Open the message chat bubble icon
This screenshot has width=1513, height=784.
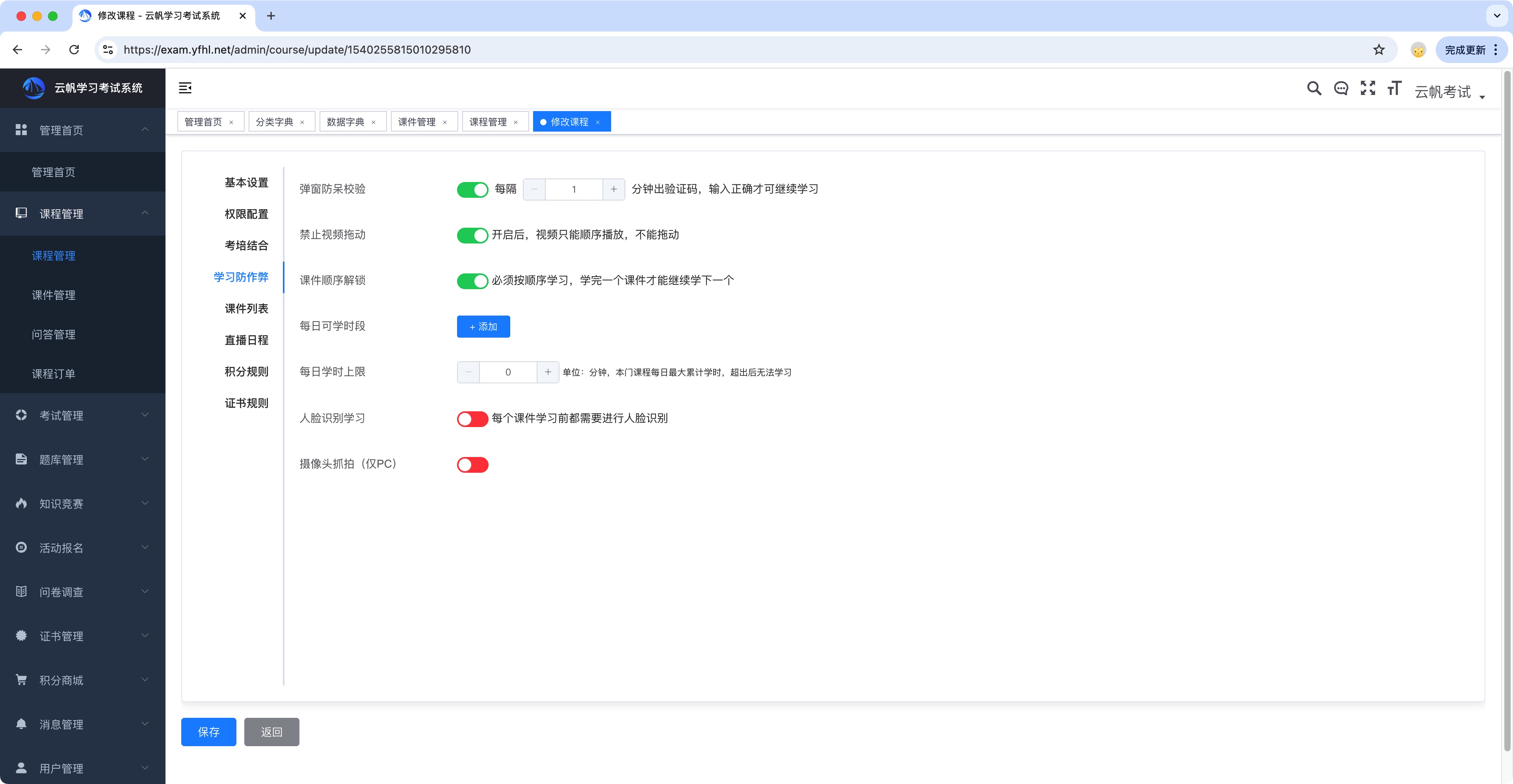[1341, 89]
